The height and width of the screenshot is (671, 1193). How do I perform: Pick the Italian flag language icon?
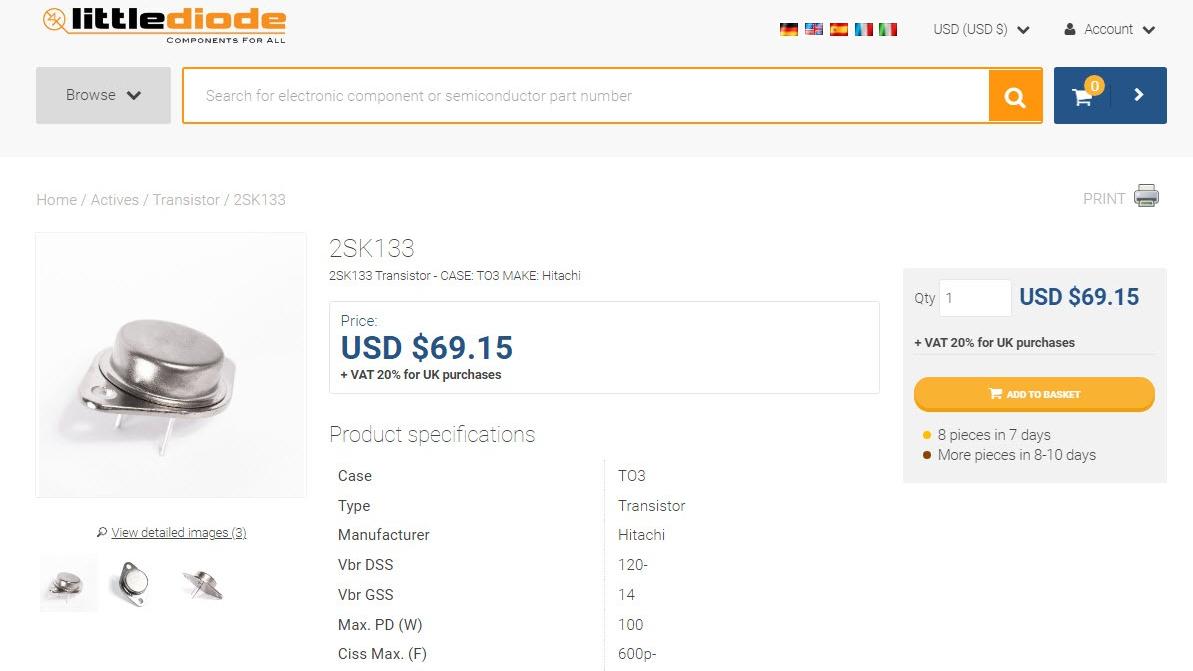tap(888, 30)
